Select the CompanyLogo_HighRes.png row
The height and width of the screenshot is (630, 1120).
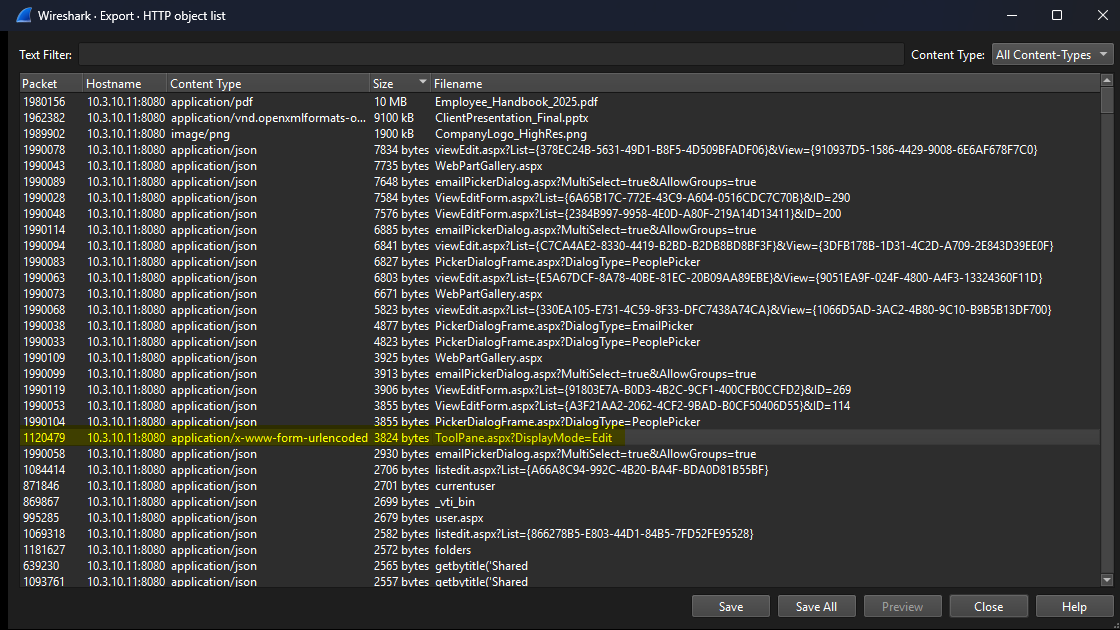coord(510,134)
